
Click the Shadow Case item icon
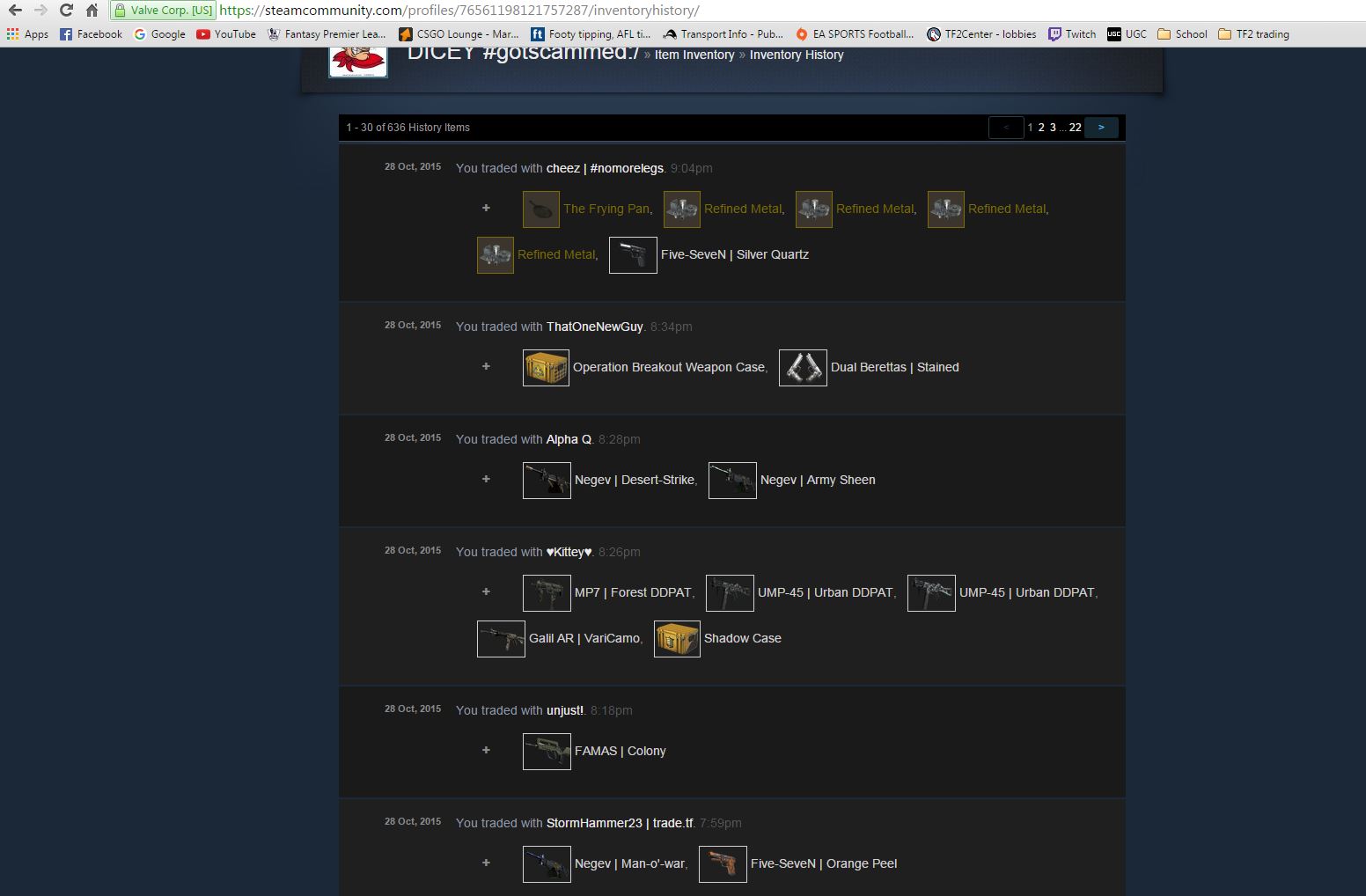[677, 639]
